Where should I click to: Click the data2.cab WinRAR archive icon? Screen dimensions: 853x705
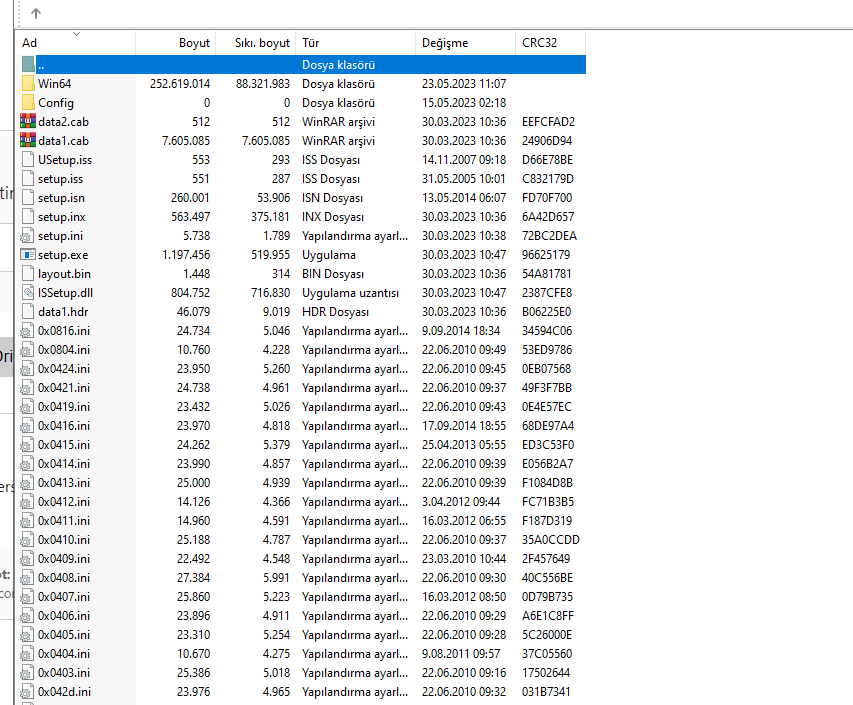(28, 121)
